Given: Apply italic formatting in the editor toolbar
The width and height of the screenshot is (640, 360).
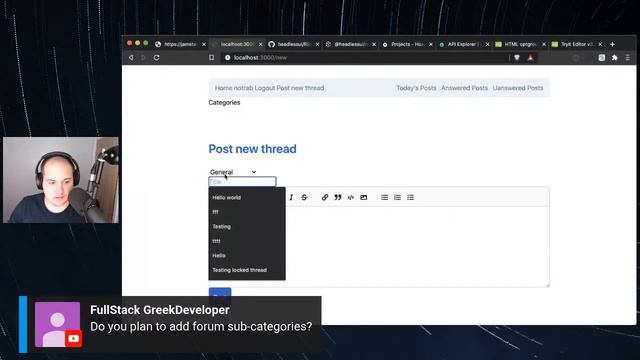Looking at the screenshot, I should 291,198.
